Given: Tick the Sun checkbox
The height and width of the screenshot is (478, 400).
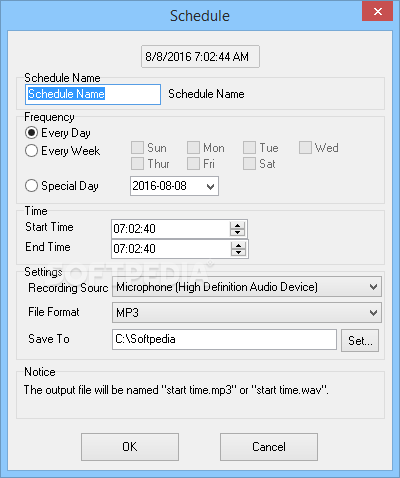Looking at the screenshot, I should pos(137,148).
